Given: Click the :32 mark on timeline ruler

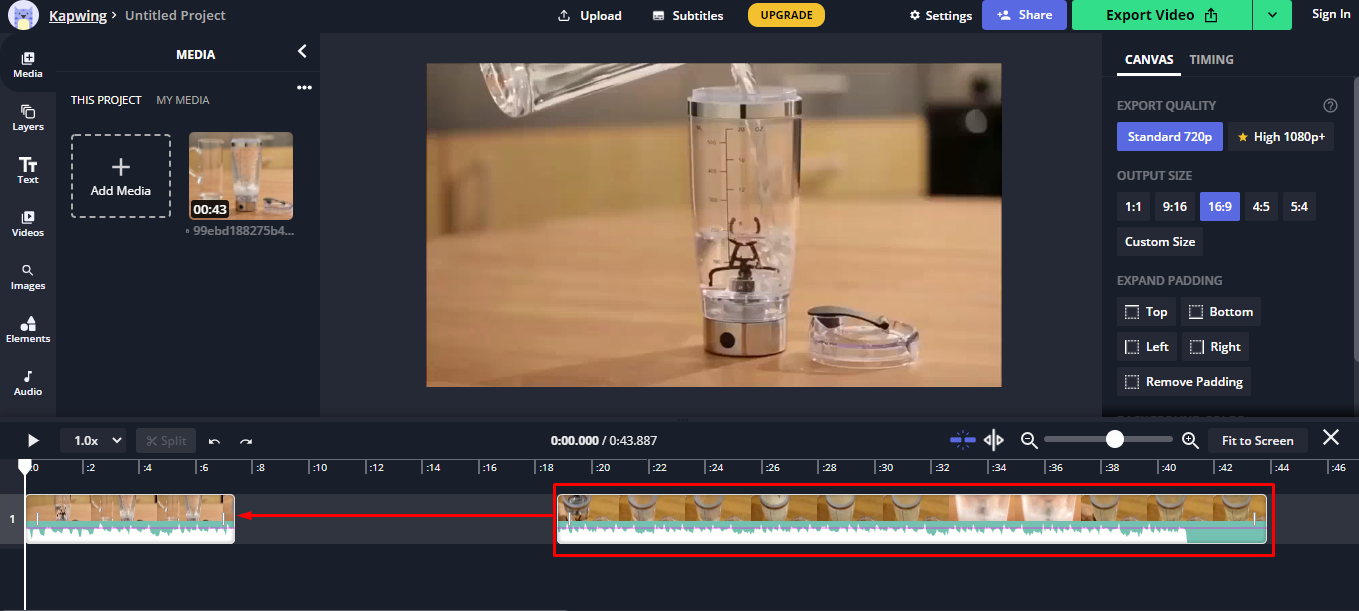Looking at the screenshot, I should pyautogui.click(x=940, y=467).
